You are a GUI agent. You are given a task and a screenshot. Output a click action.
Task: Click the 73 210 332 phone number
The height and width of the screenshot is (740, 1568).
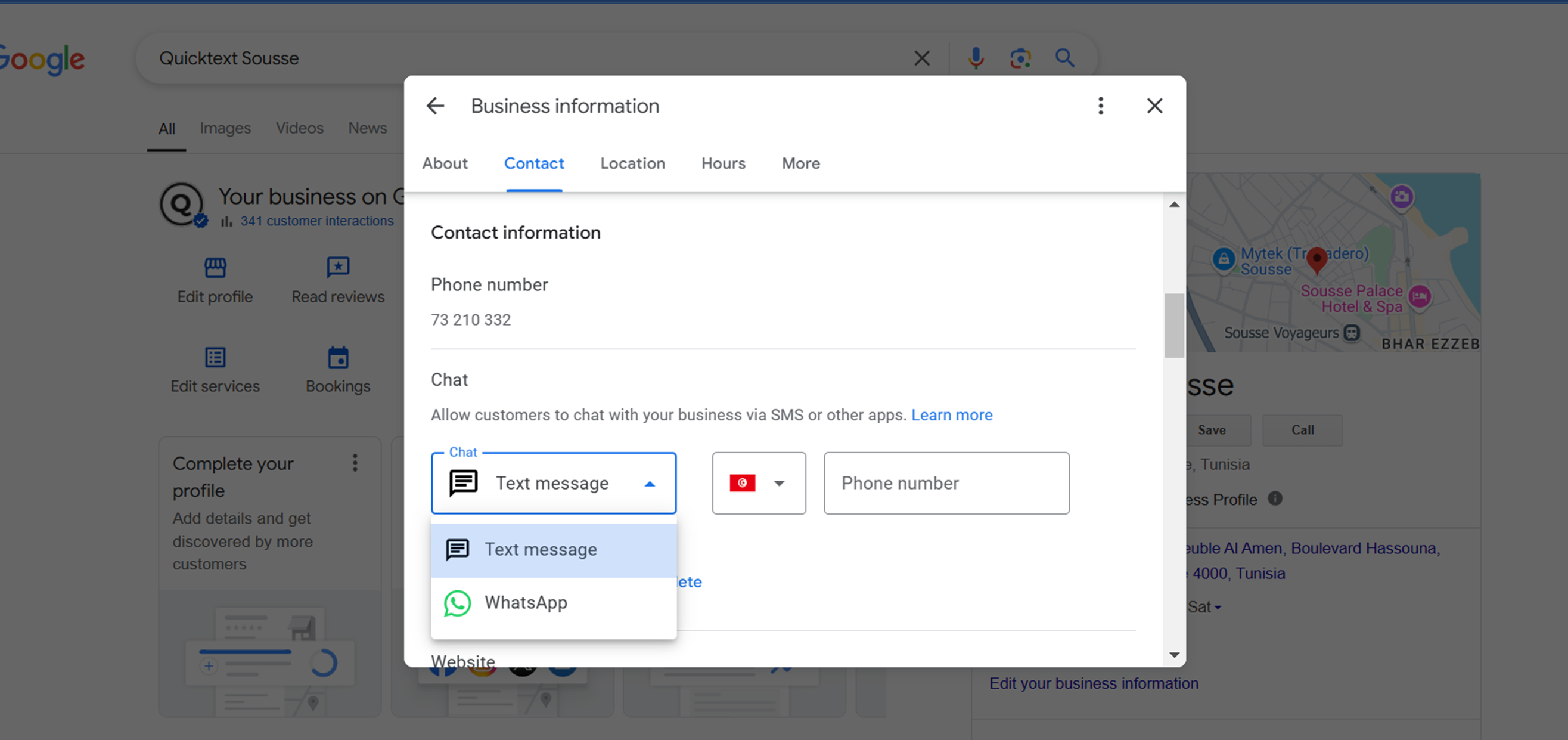click(x=471, y=320)
